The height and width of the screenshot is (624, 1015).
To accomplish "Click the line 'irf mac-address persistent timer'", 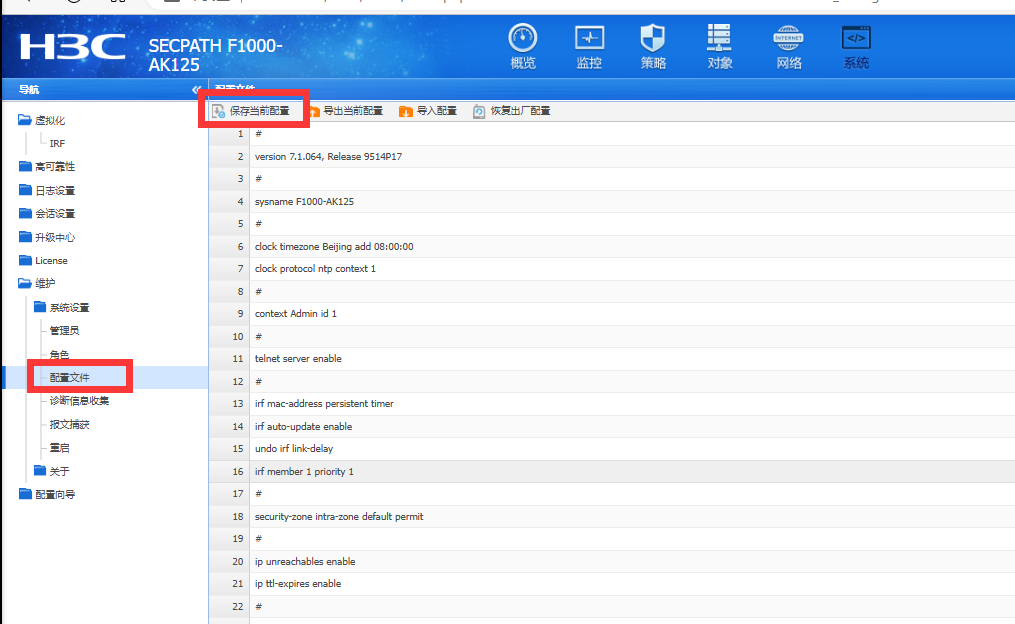I will click(x=324, y=403).
